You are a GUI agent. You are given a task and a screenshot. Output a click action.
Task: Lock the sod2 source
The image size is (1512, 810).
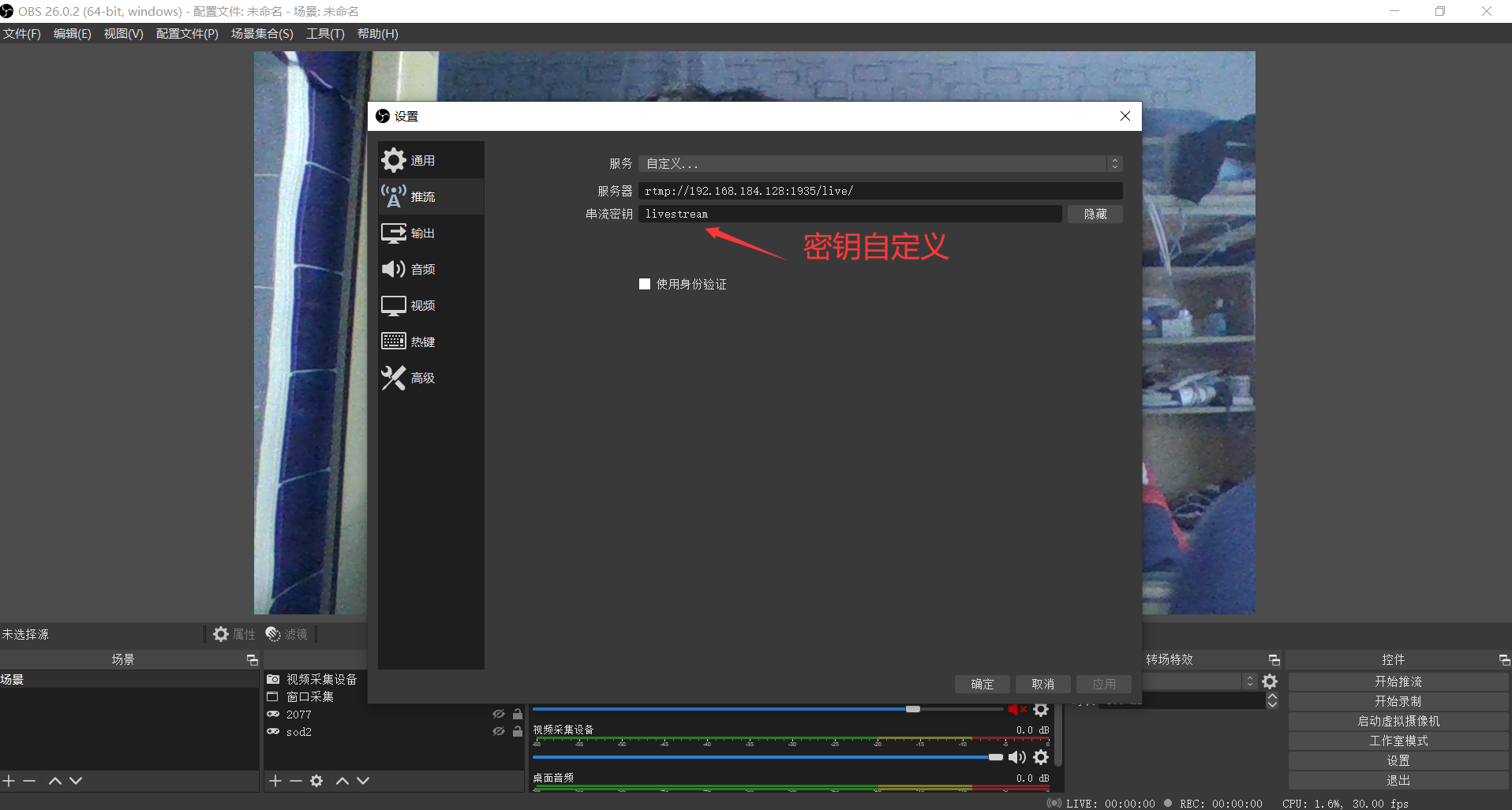click(x=518, y=732)
